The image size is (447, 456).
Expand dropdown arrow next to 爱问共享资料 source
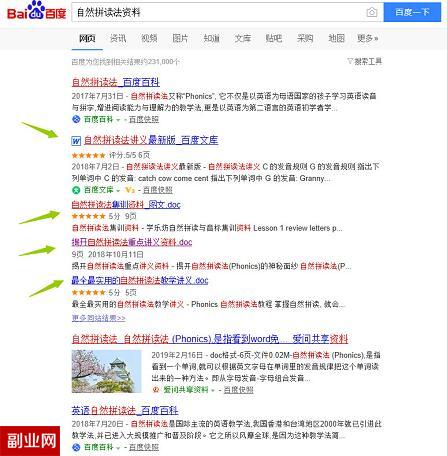[213, 390]
